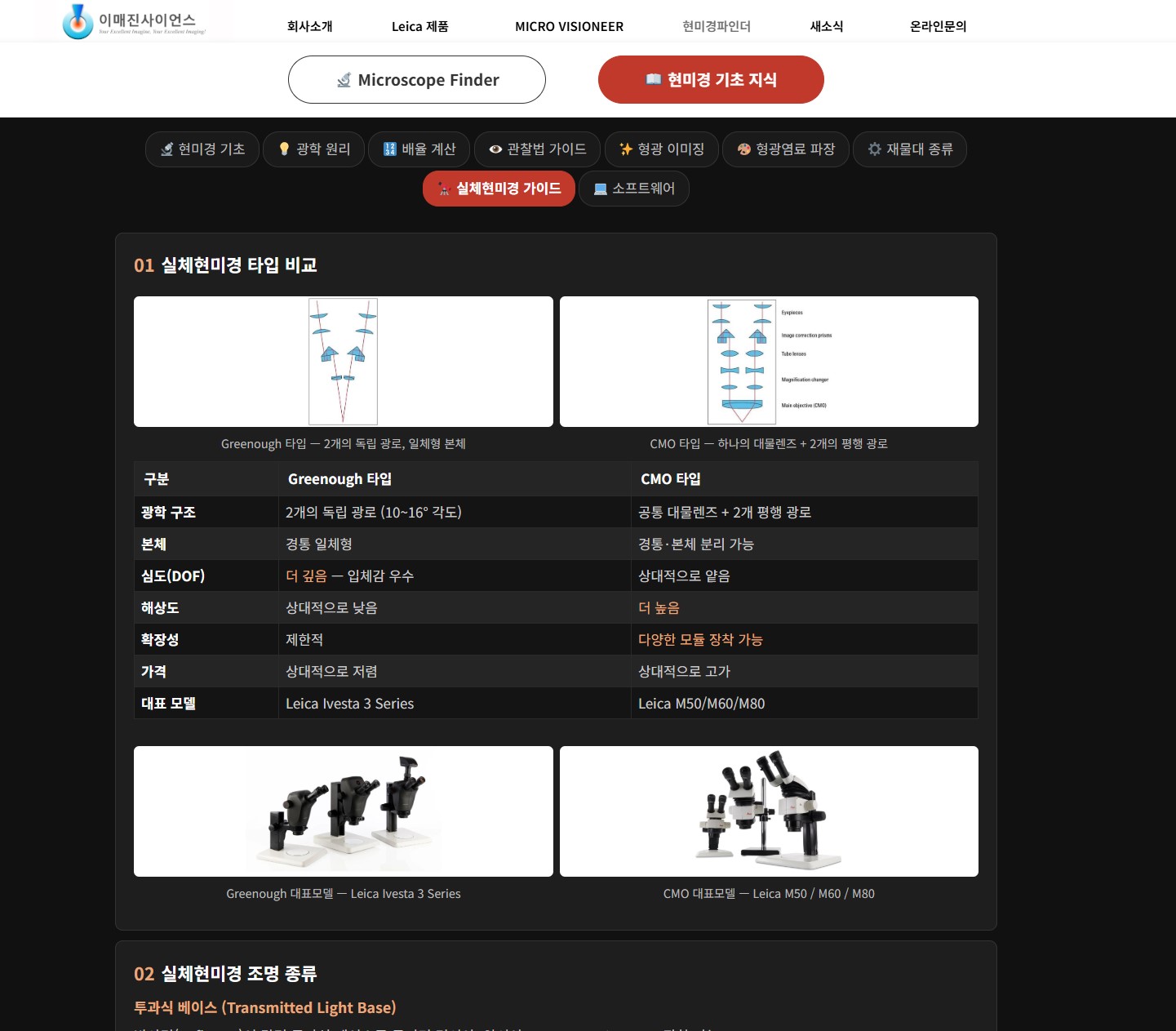
Task: Click the CMO optical path diagram
Action: 768,362
